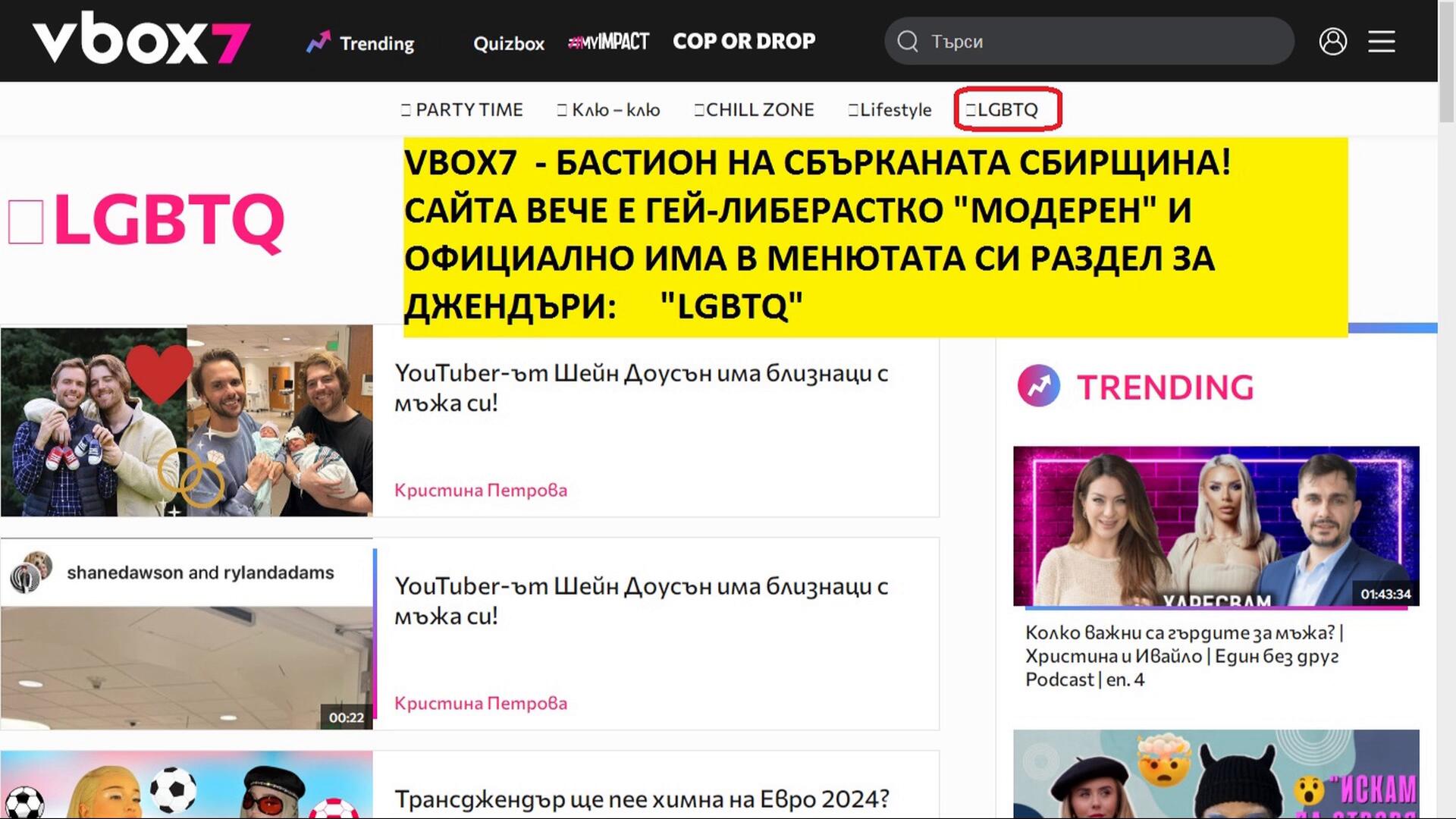The width and height of the screenshot is (1456, 819).
Task: Open the Quizbox menu item
Action: pos(509,43)
